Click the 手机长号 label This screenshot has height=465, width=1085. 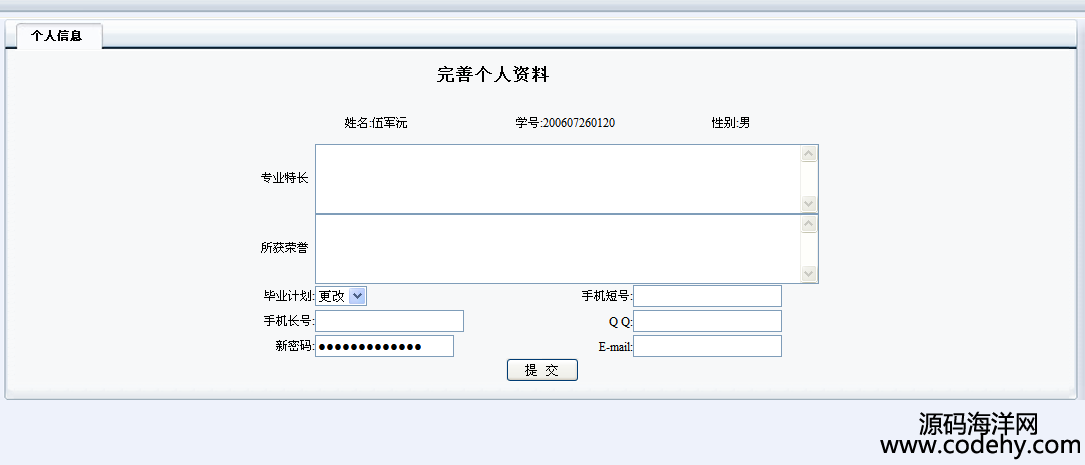(289, 321)
